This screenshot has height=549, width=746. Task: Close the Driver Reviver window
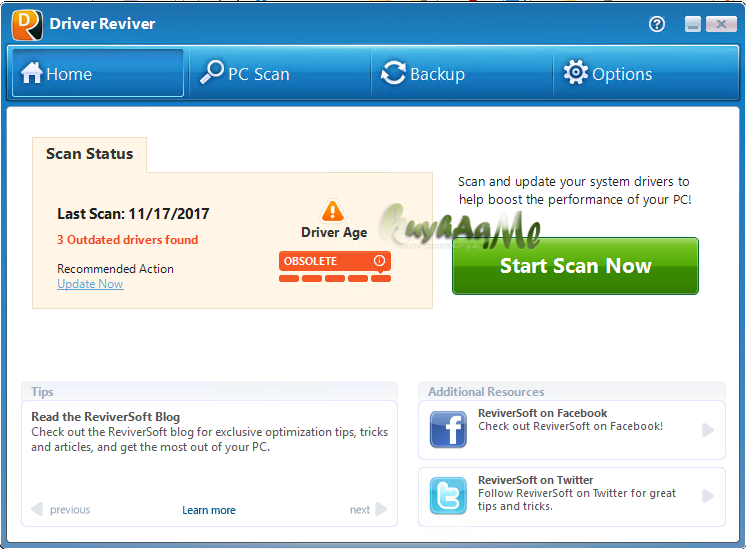[721, 24]
